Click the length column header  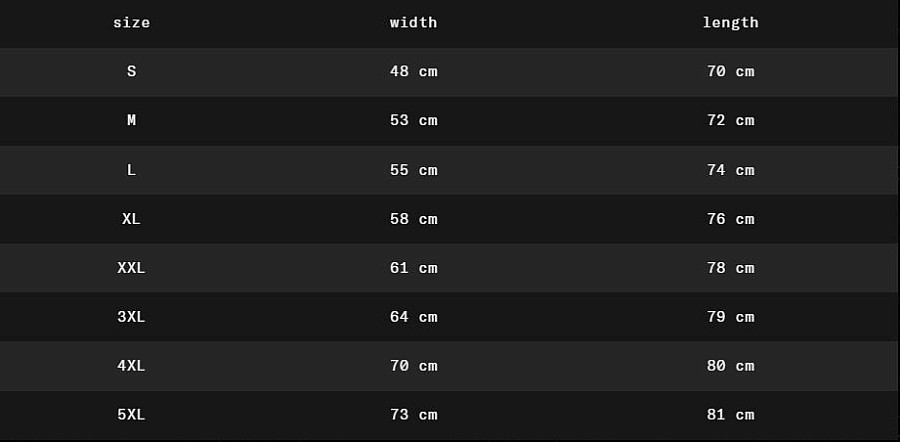pyautogui.click(x=730, y=22)
